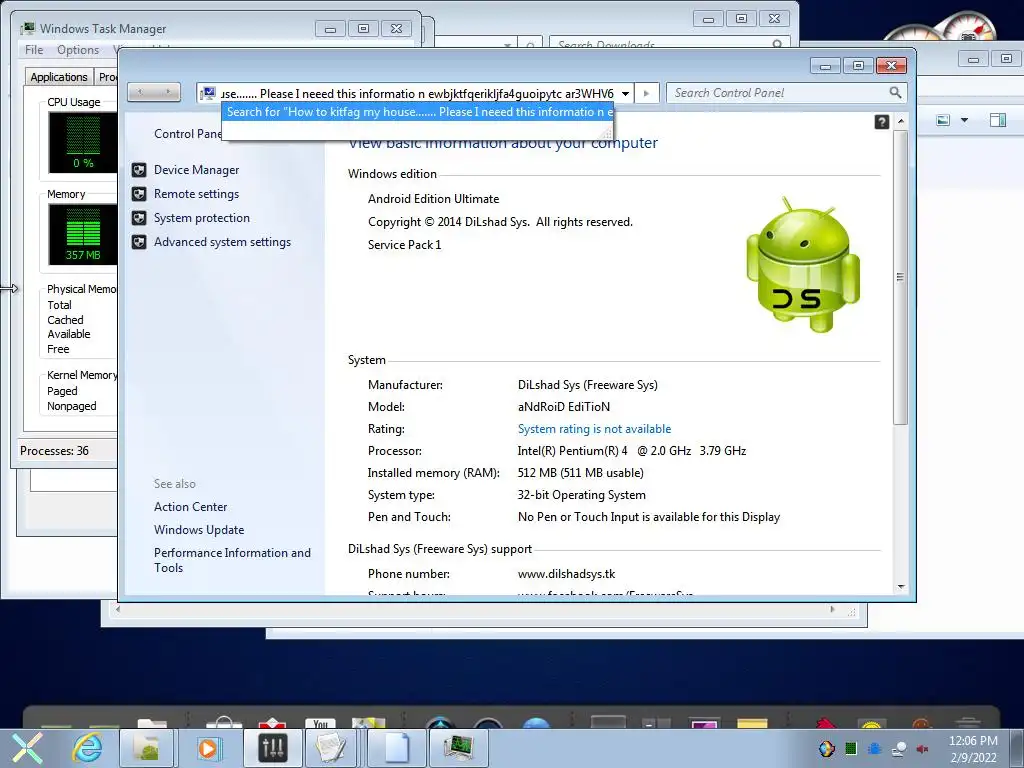The height and width of the screenshot is (768, 1024).
Task: Open Options menu in Task Manager
Action: click(78, 50)
